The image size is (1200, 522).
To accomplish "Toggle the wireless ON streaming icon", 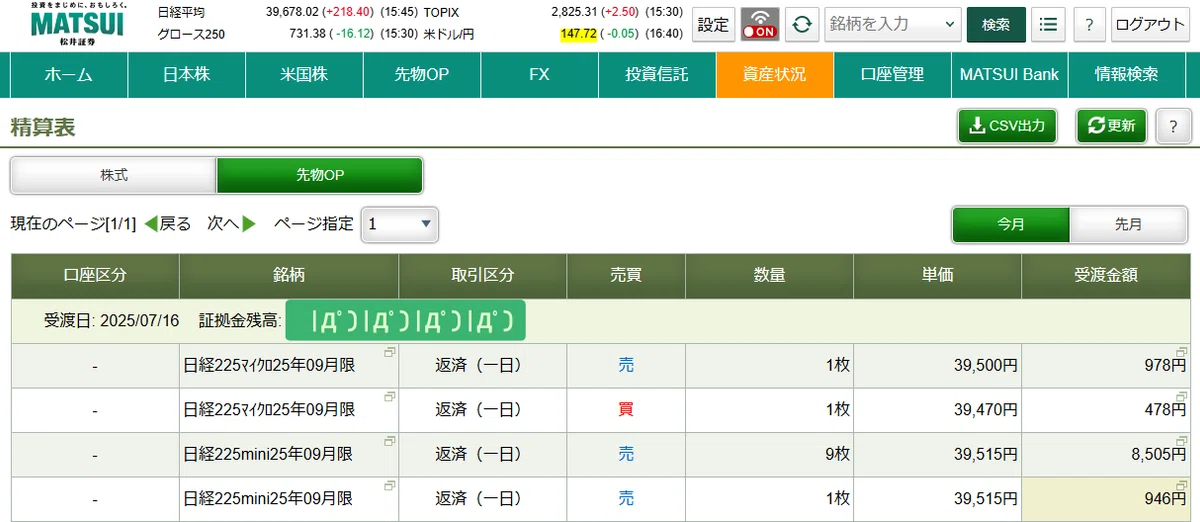I will [x=760, y=24].
